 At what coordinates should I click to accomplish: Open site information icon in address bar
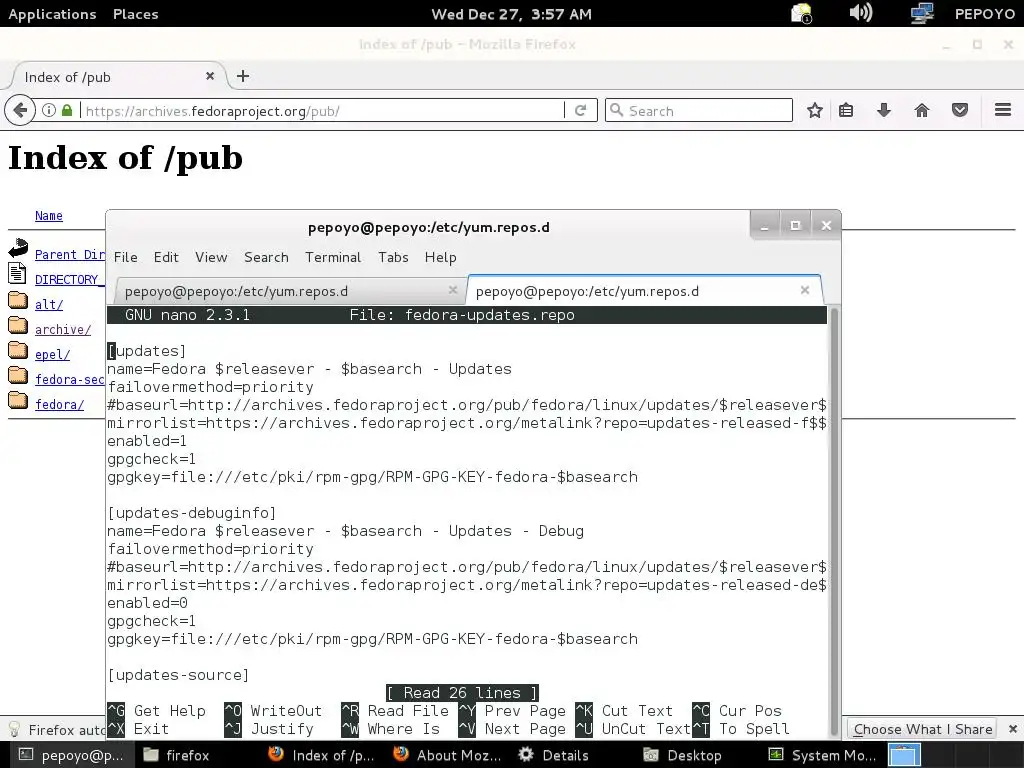coord(49,110)
